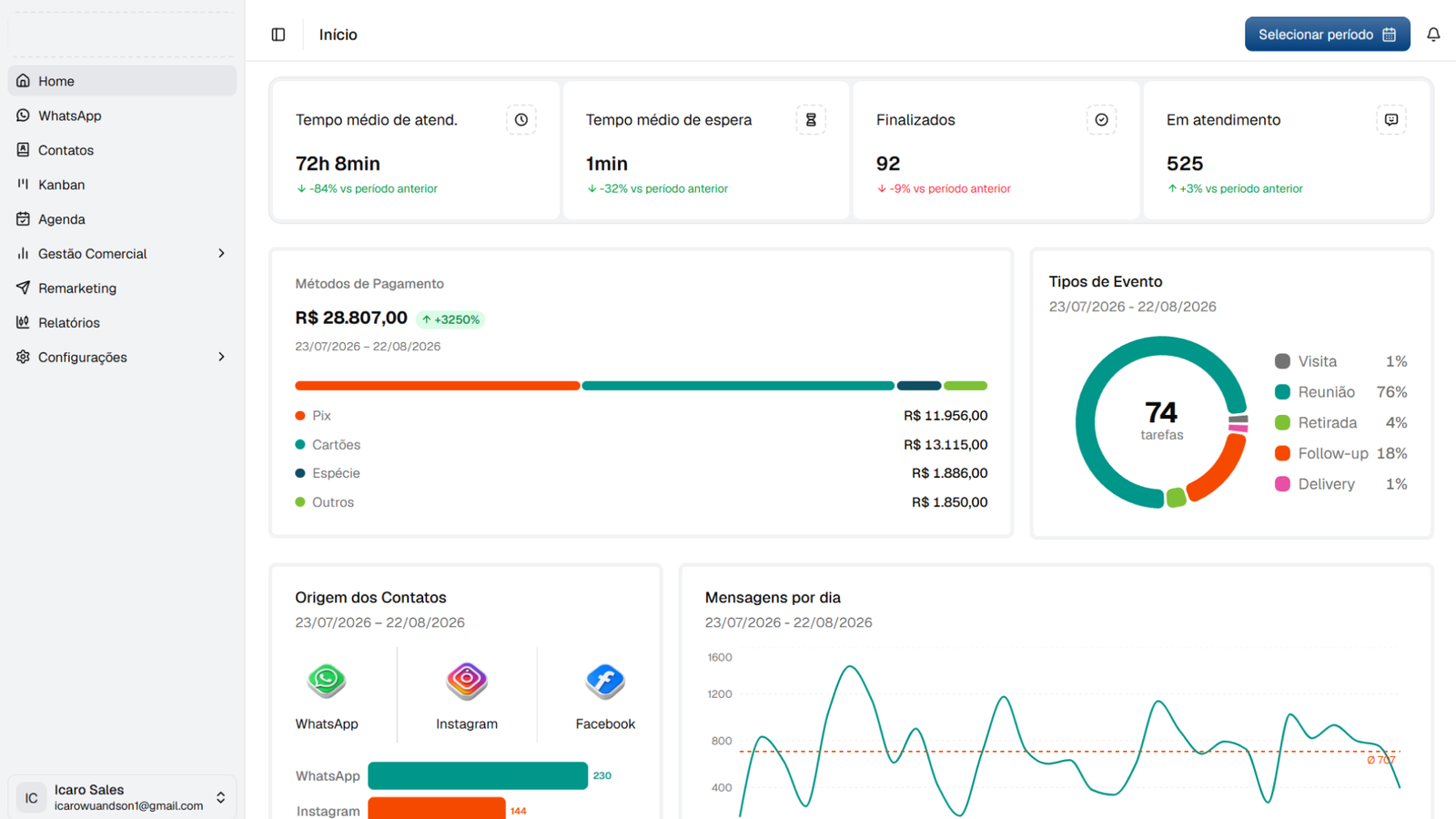1456x819 pixels.
Task: Click the 74 tarefas donut center
Action: [1162, 420]
